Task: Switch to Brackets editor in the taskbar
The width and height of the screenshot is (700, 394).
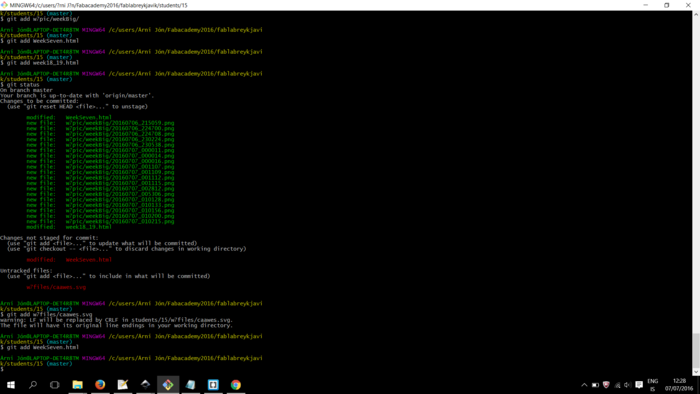Action: (213, 385)
